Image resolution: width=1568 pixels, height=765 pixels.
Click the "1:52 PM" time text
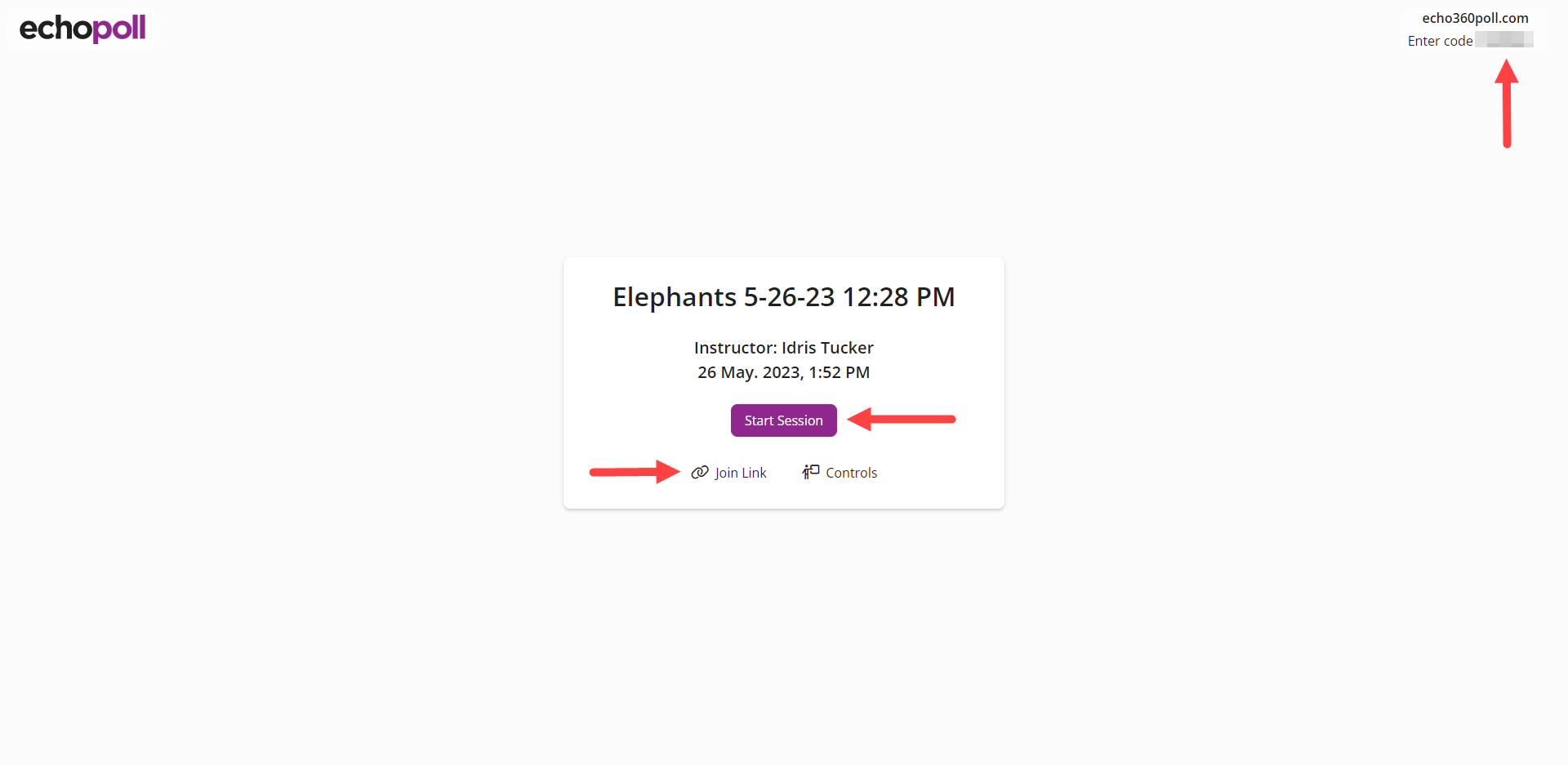click(839, 372)
